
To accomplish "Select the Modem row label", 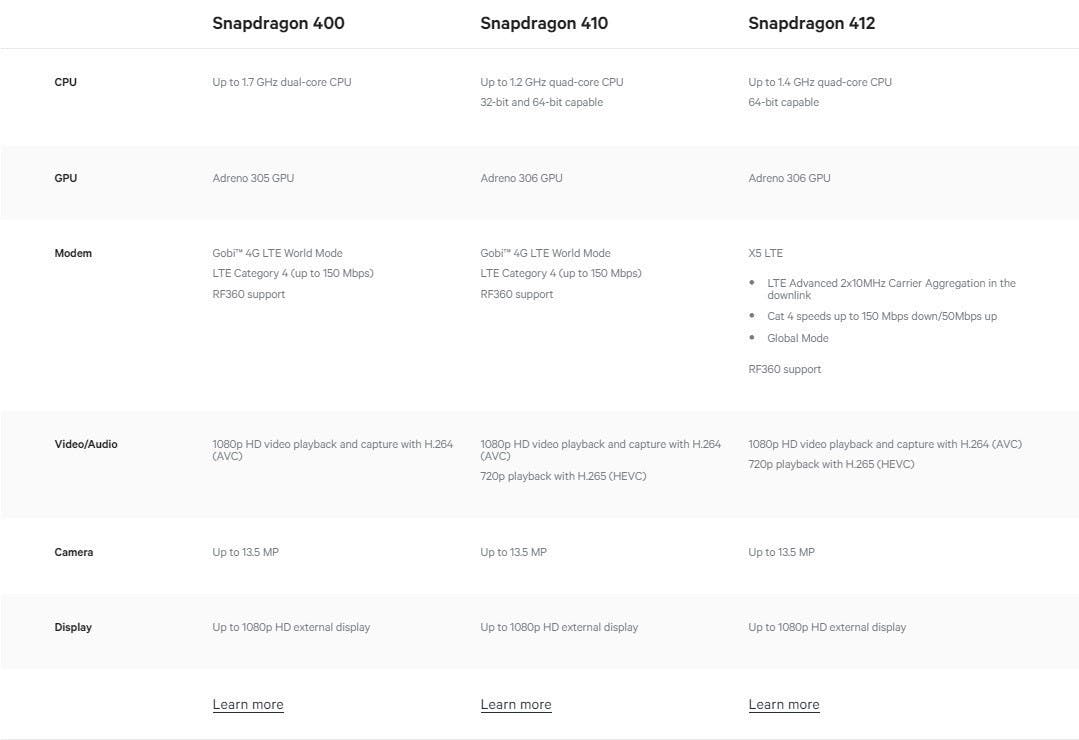I will tap(73, 253).
